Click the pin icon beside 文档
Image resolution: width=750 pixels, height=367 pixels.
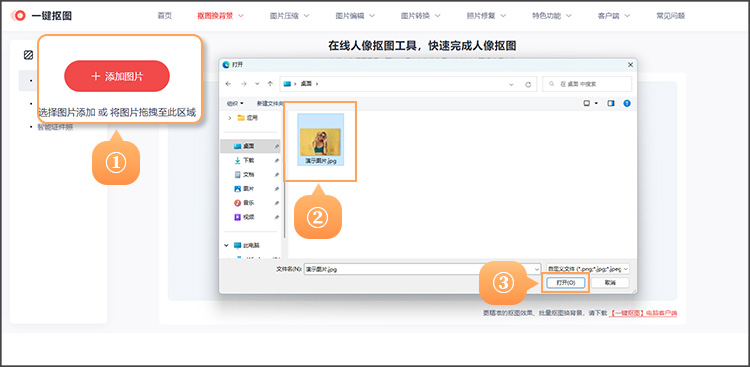click(x=276, y=175)
